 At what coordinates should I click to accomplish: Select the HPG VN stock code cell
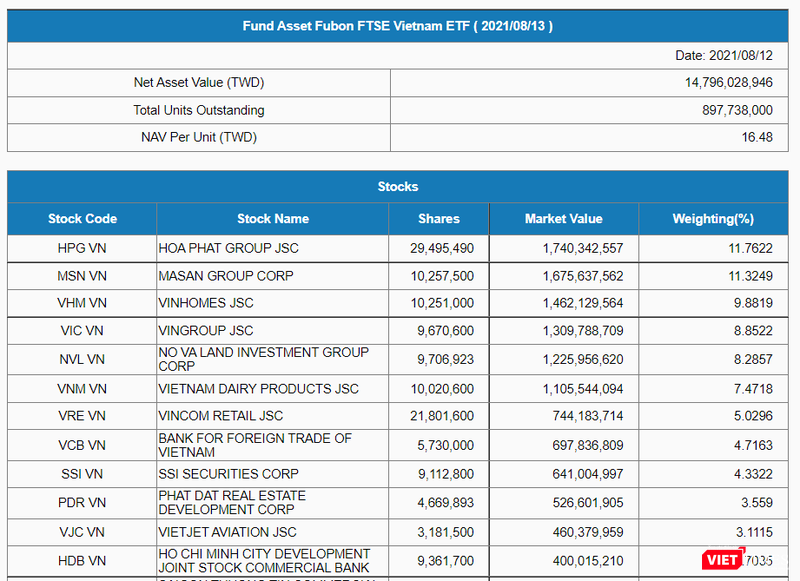pos(80,248)
